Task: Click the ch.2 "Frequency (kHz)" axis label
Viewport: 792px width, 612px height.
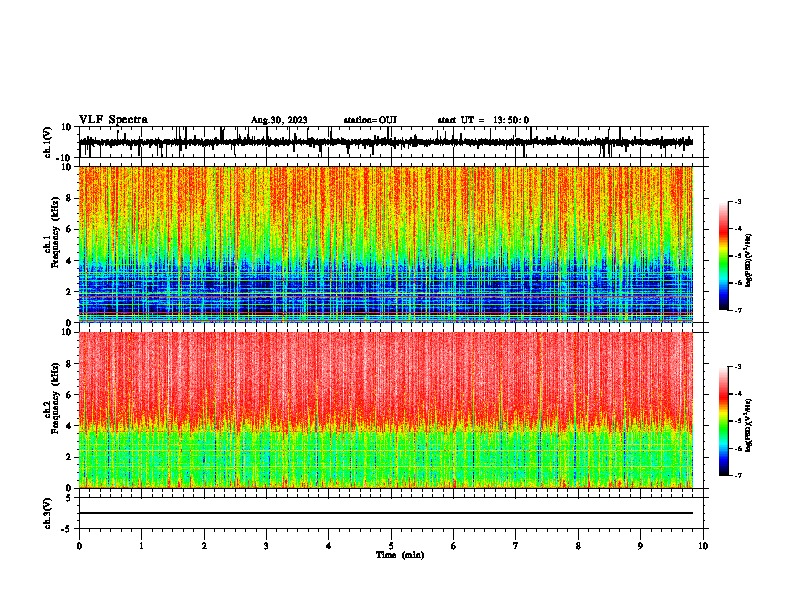Action: 55,398
